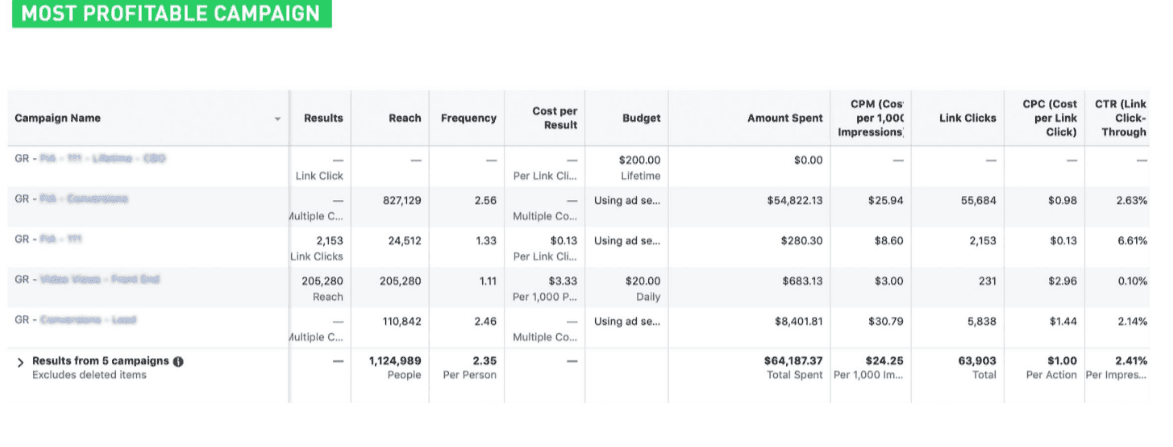The image size is (1173, 447).
Task: Open the Campaign Name column sort dropdown arrow
Action: (x=278, y=119)
